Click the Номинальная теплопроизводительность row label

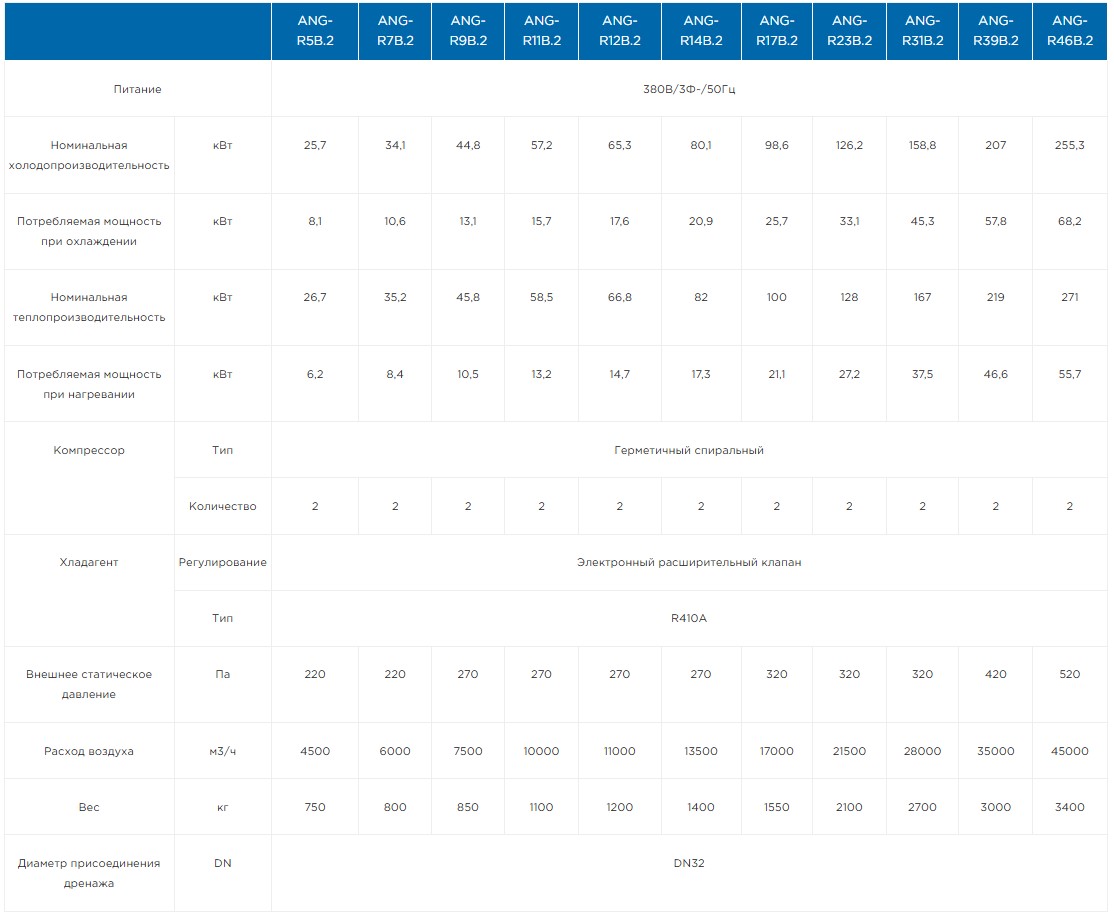(x=89, y=307)
